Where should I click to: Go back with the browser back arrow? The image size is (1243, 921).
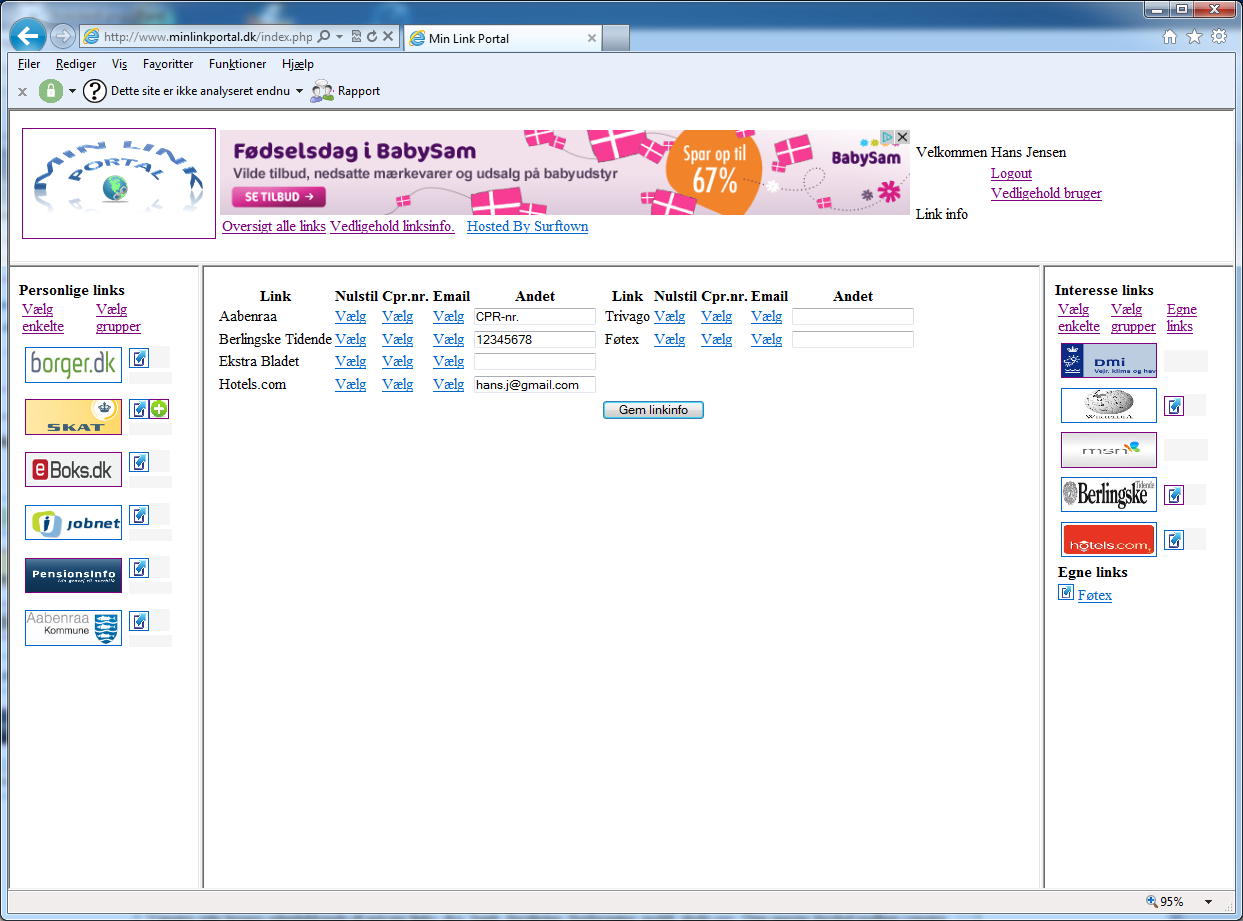point(27,37)
